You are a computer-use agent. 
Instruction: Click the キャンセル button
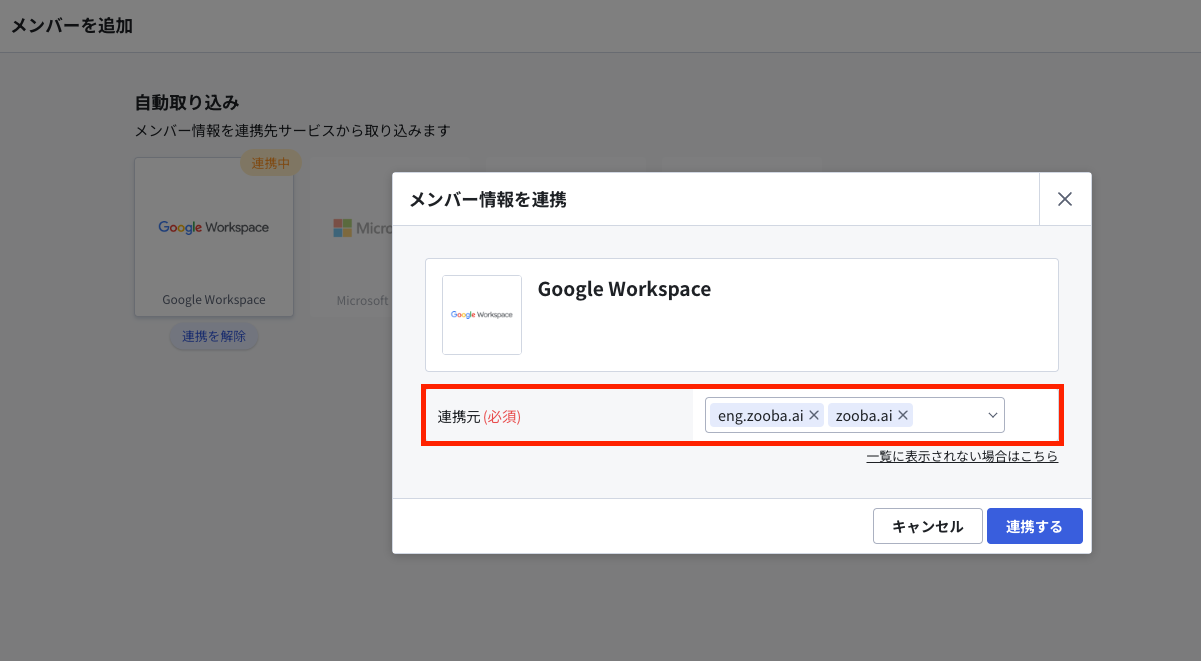click(927, 526)
